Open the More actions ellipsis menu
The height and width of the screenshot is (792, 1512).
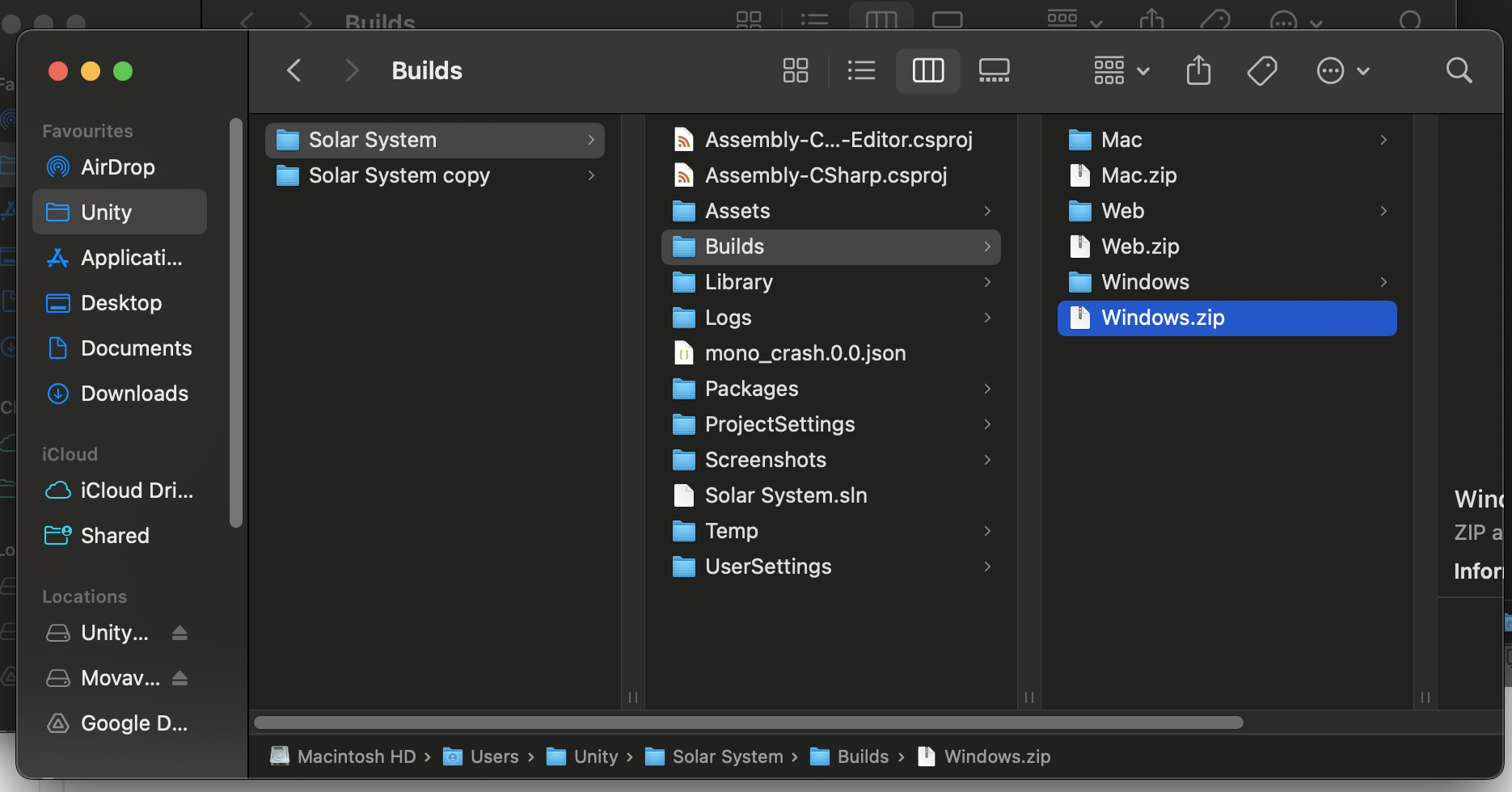point(1343,70)
